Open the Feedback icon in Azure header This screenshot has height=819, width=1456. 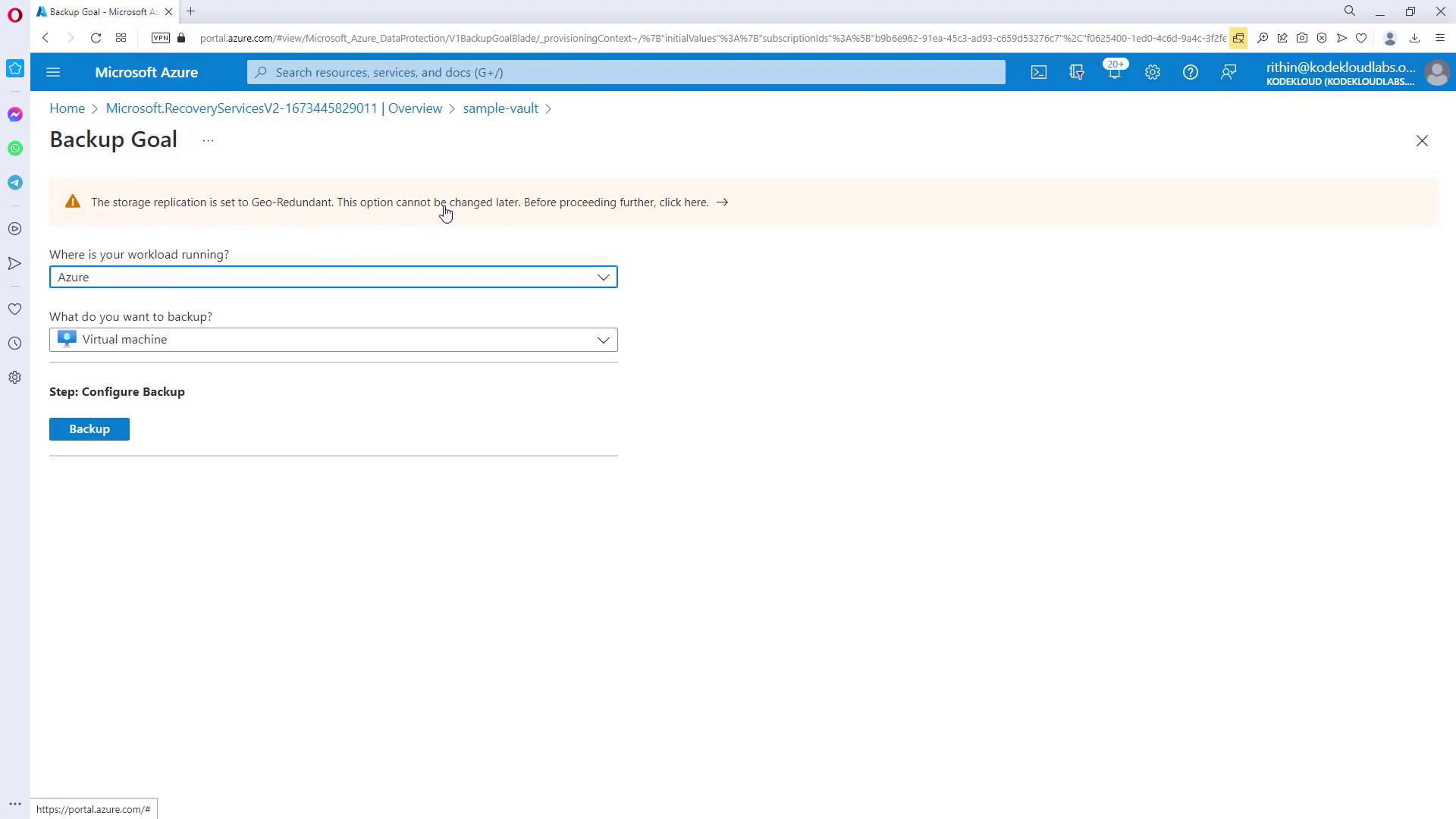1228,72
